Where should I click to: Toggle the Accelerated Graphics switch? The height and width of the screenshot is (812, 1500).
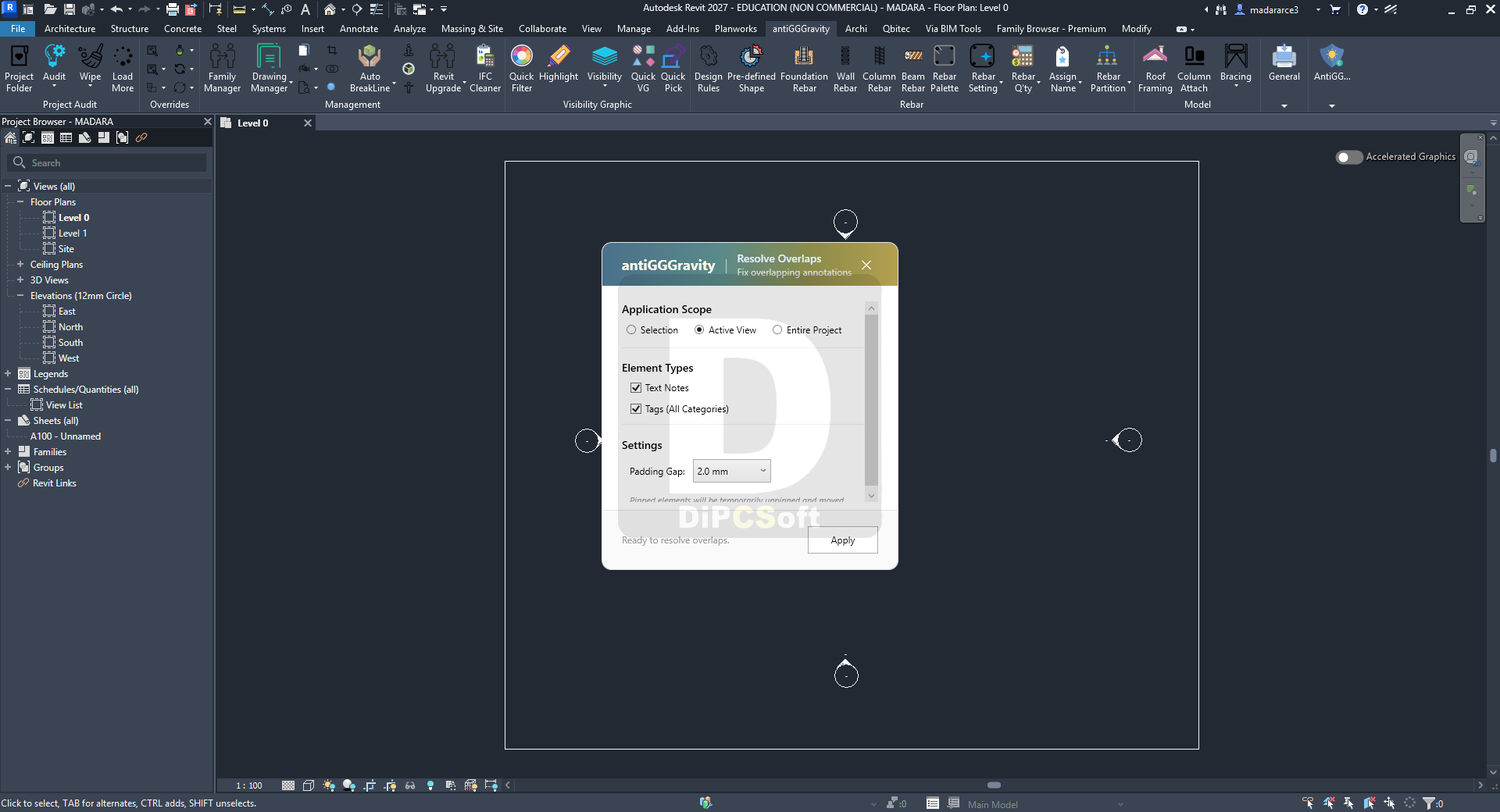pos(1349,157)
